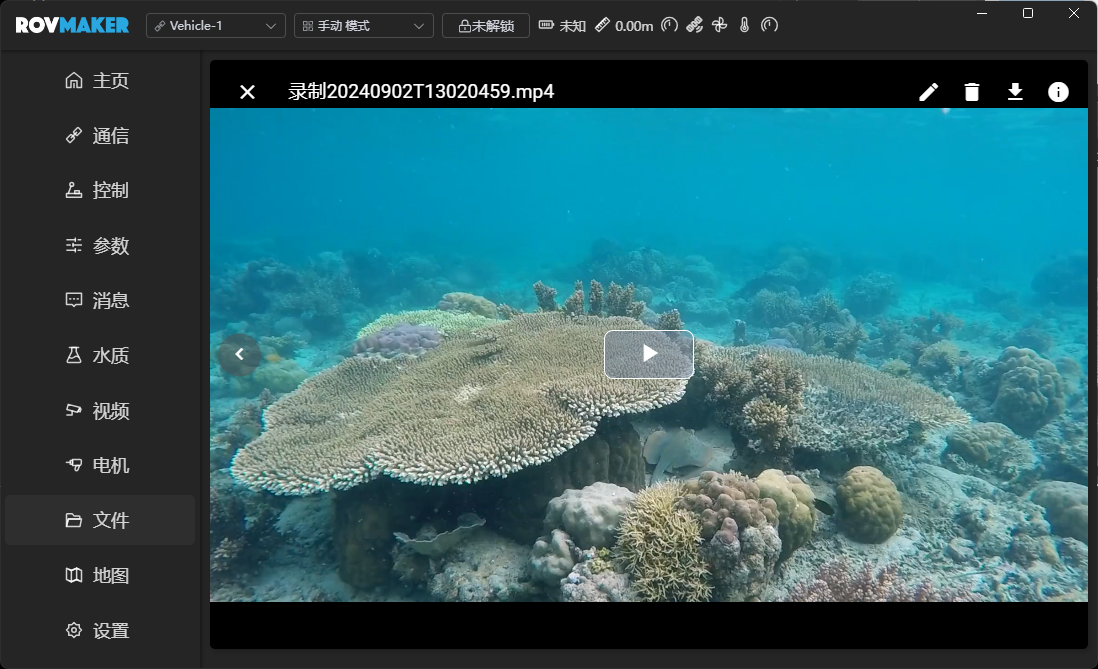Open the 电机 motor section

pos(98,466)
